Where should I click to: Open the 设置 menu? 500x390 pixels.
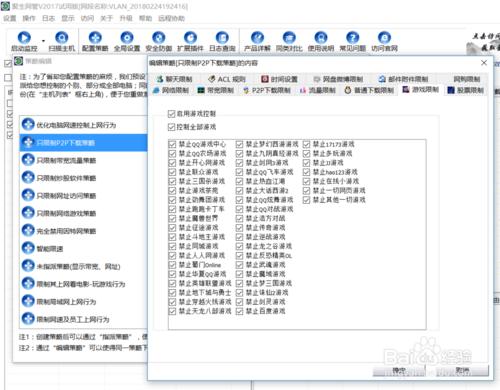click(10, 18)
